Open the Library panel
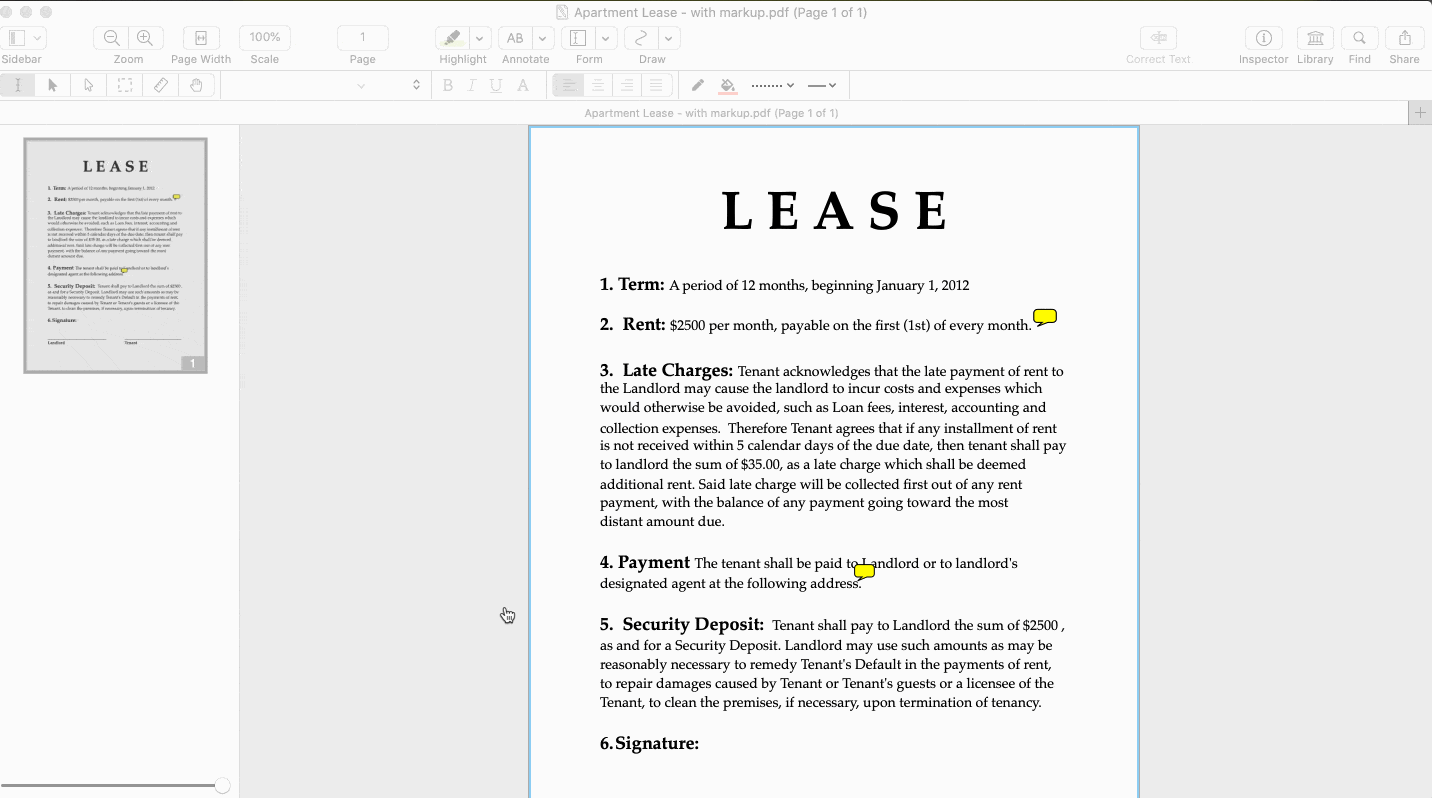1432x798 pixels. [1315, 38]
